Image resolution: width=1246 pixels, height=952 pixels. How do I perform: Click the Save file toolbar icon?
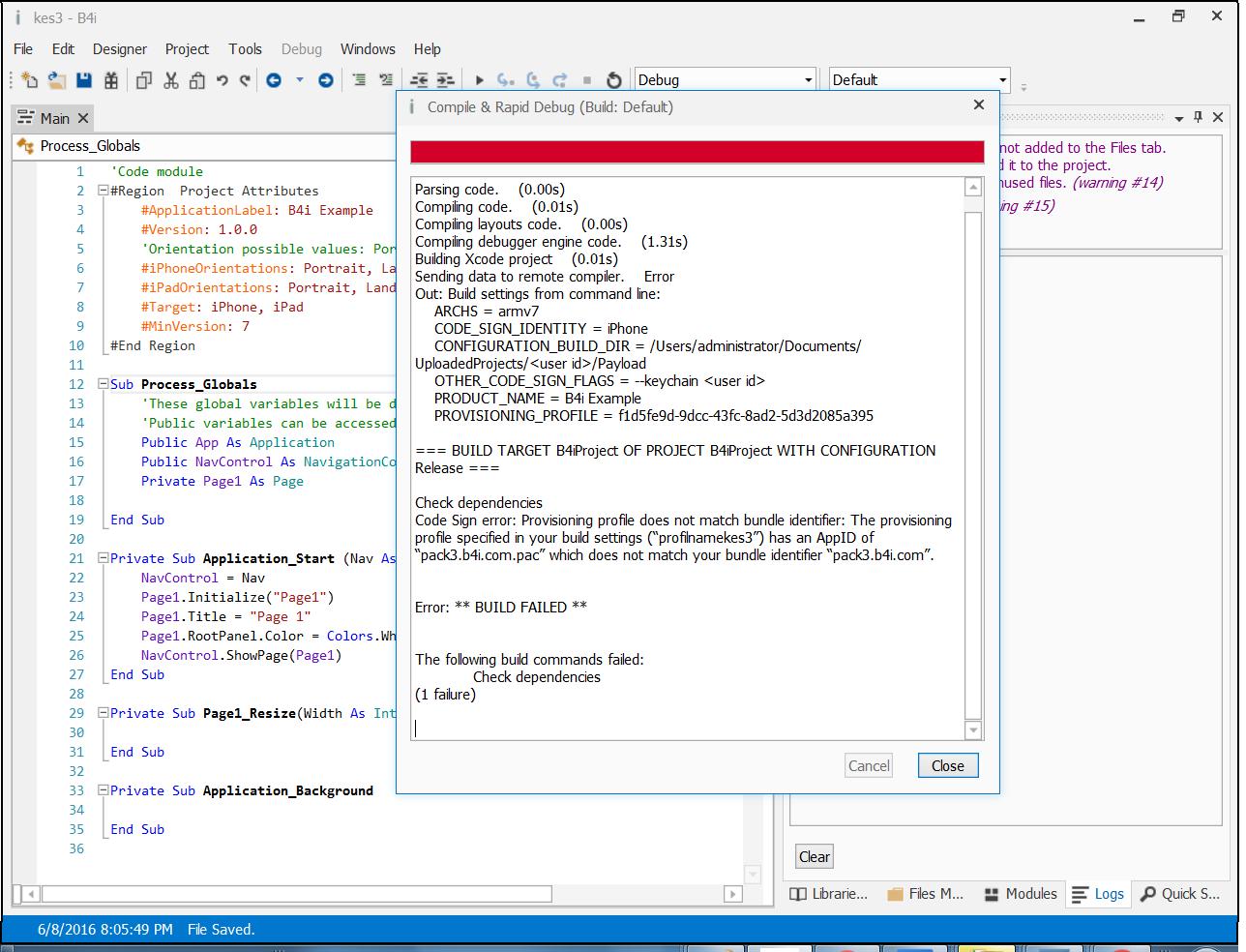84,80
